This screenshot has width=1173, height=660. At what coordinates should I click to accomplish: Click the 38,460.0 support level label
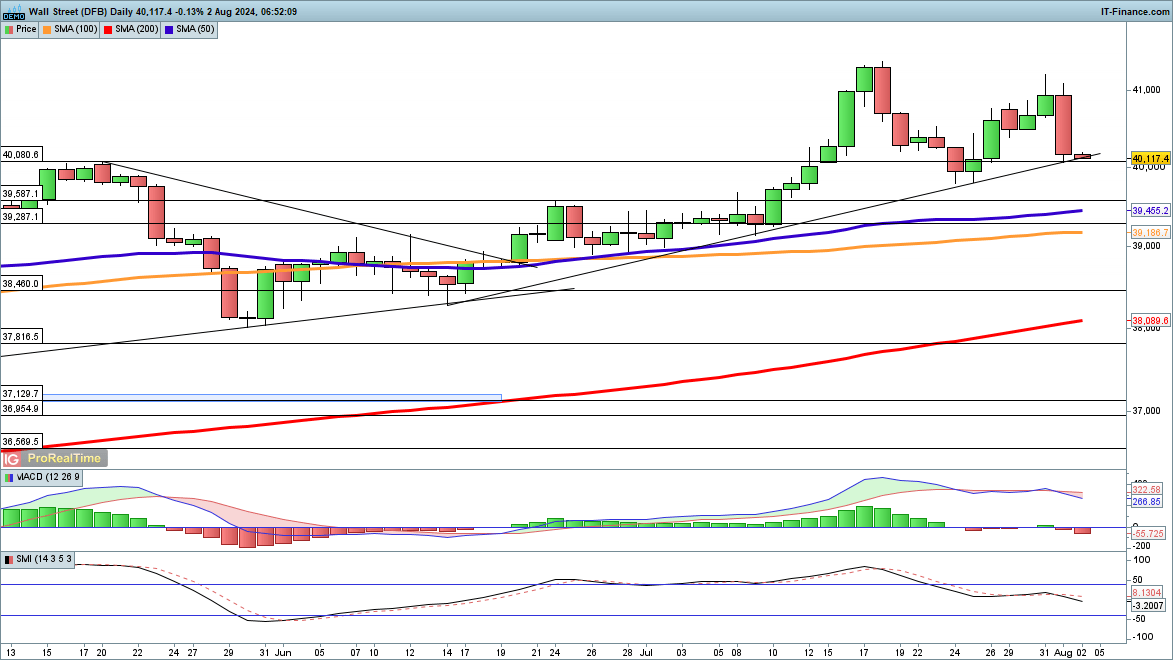point(21,284)
